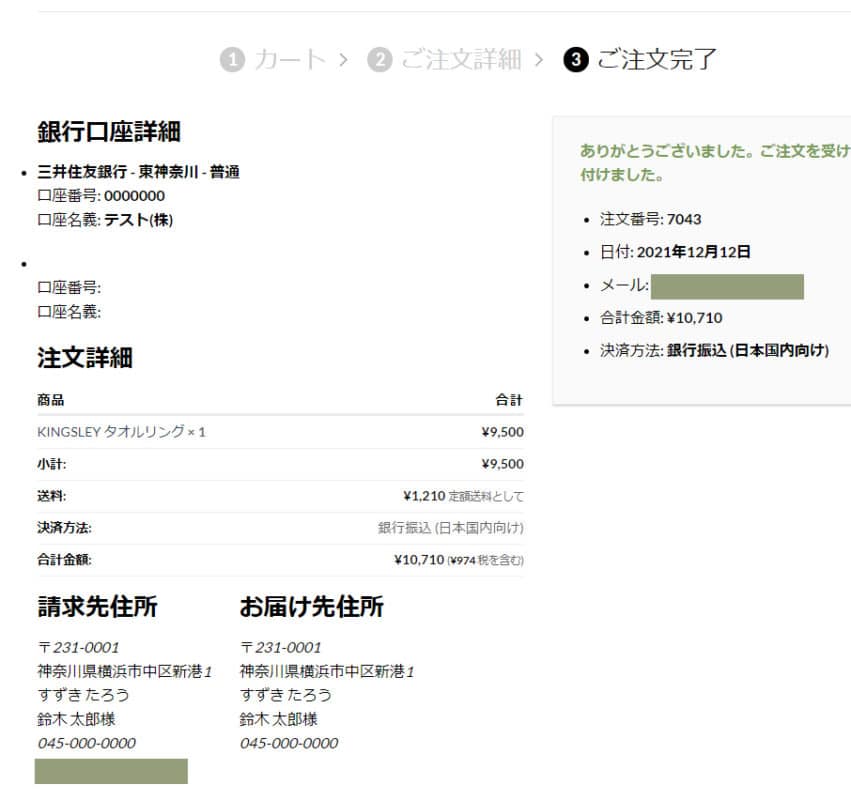Viewport: 851px width, 800px height.
Task: Click the お届け先住所 heading
Action: 311,606
